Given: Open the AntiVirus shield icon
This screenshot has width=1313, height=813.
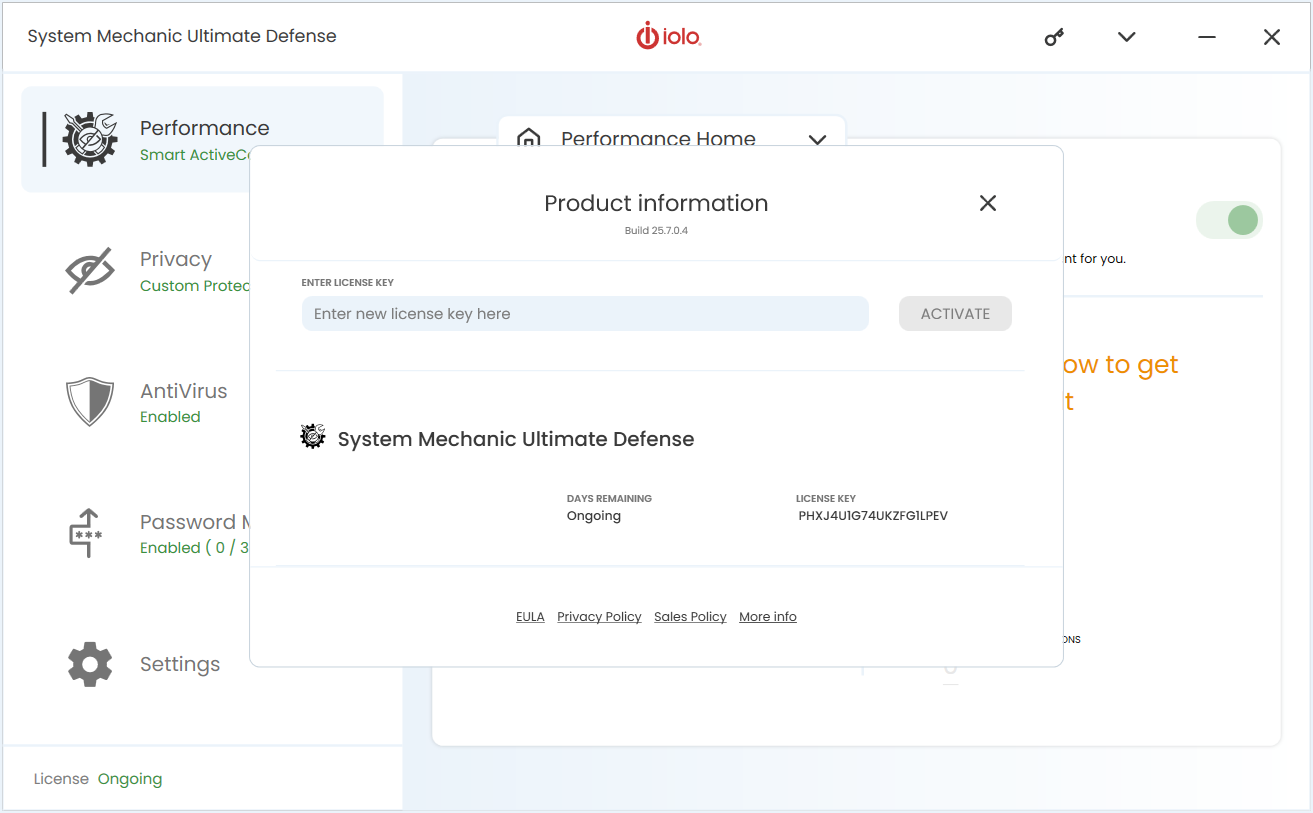Looking at the screenshot, I should click(x=90, y=402).
